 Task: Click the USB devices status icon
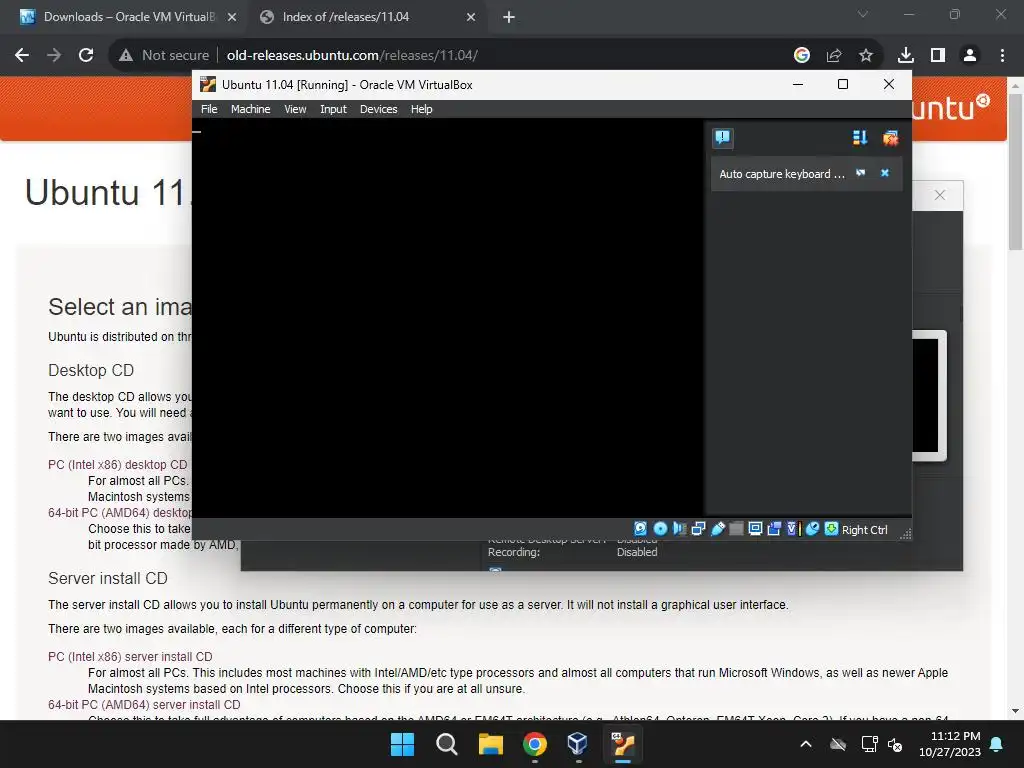(x=717, y=529)
